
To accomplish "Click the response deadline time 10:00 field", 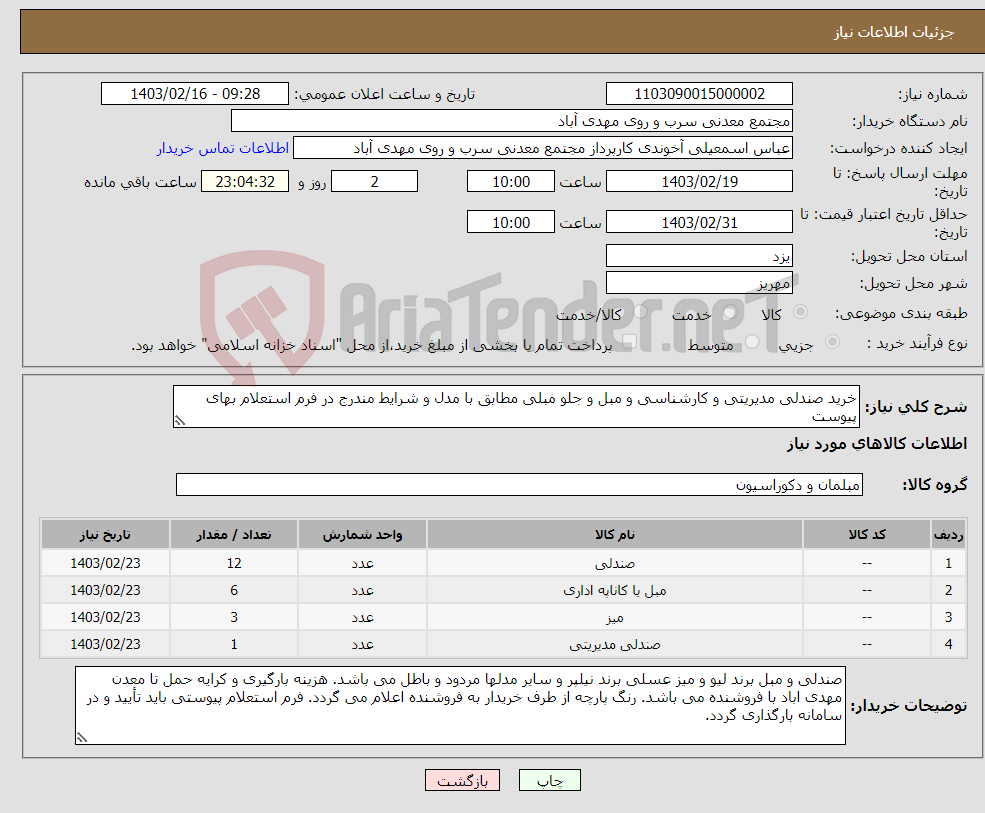I will pos(511,182).
